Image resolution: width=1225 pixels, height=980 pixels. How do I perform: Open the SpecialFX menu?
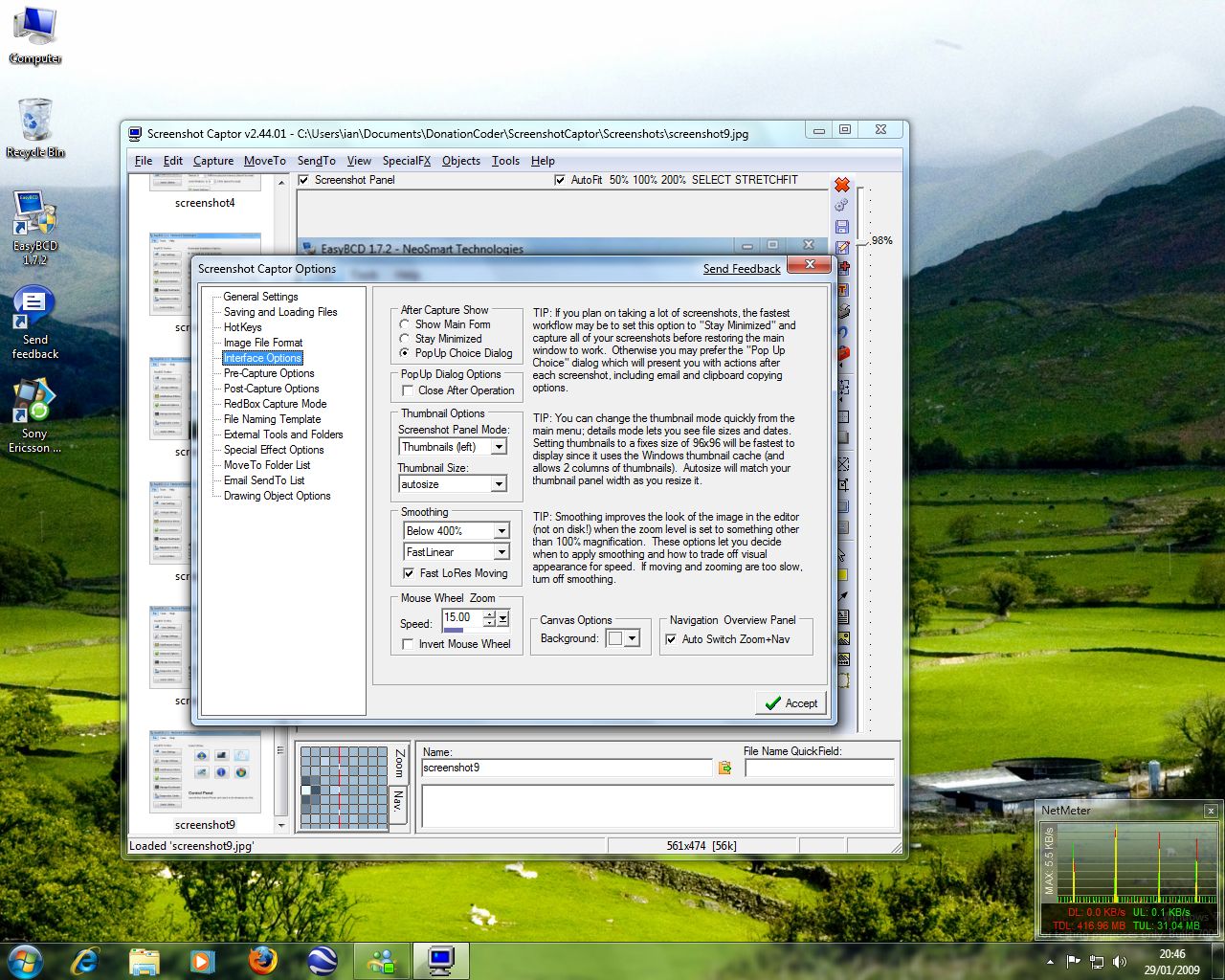pos(406,161)
